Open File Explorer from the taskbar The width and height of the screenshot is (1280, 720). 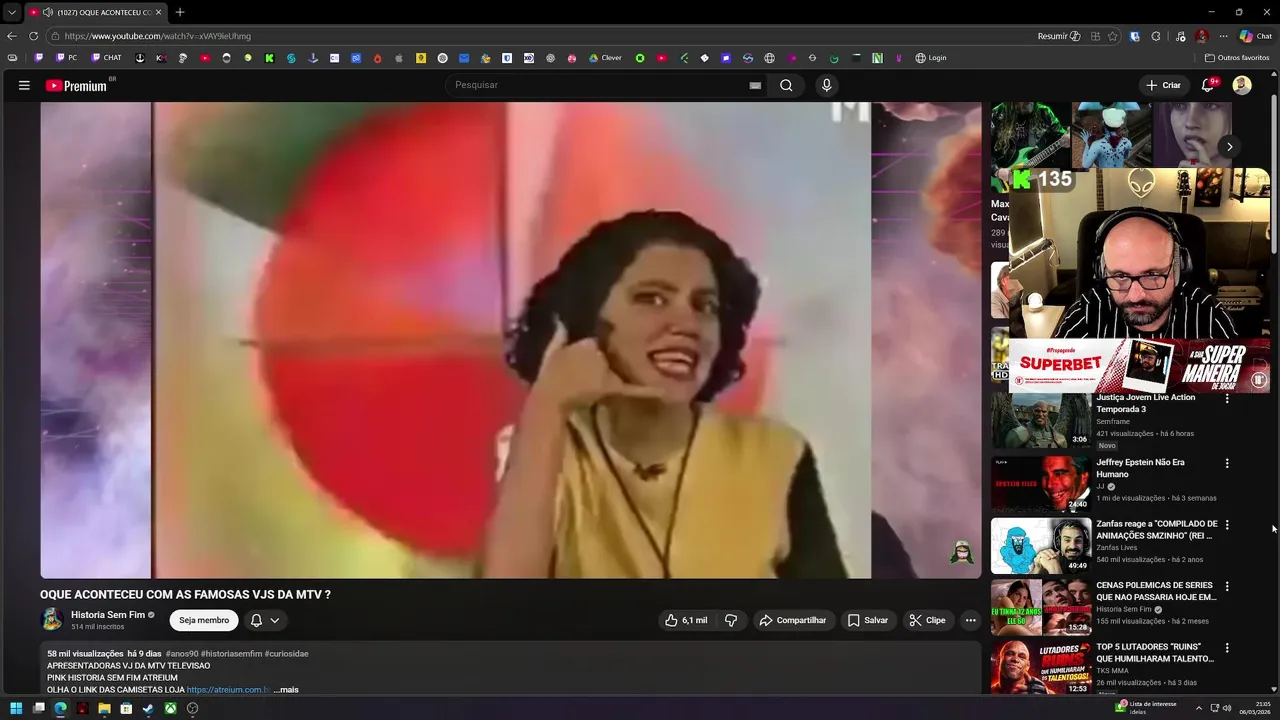(104, 708)
